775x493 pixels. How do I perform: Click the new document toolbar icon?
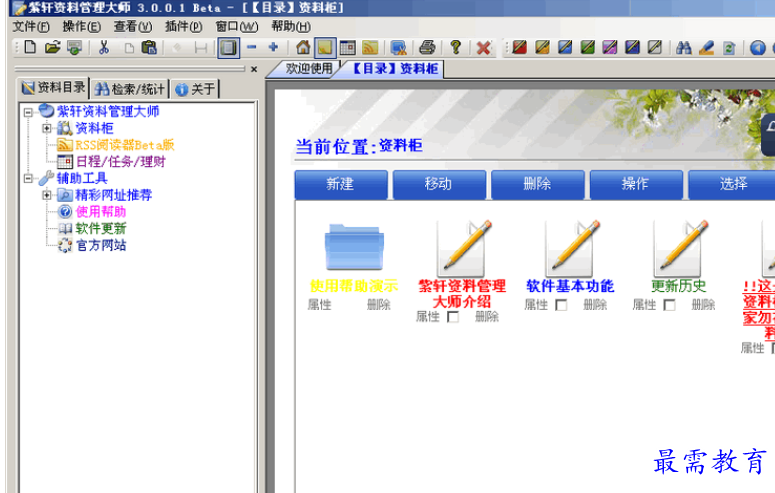tap(30, 47)
